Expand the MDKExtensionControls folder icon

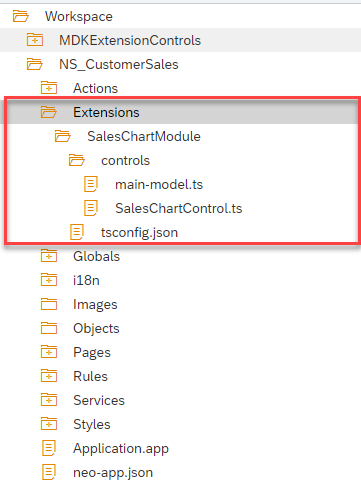click(35, 40)
